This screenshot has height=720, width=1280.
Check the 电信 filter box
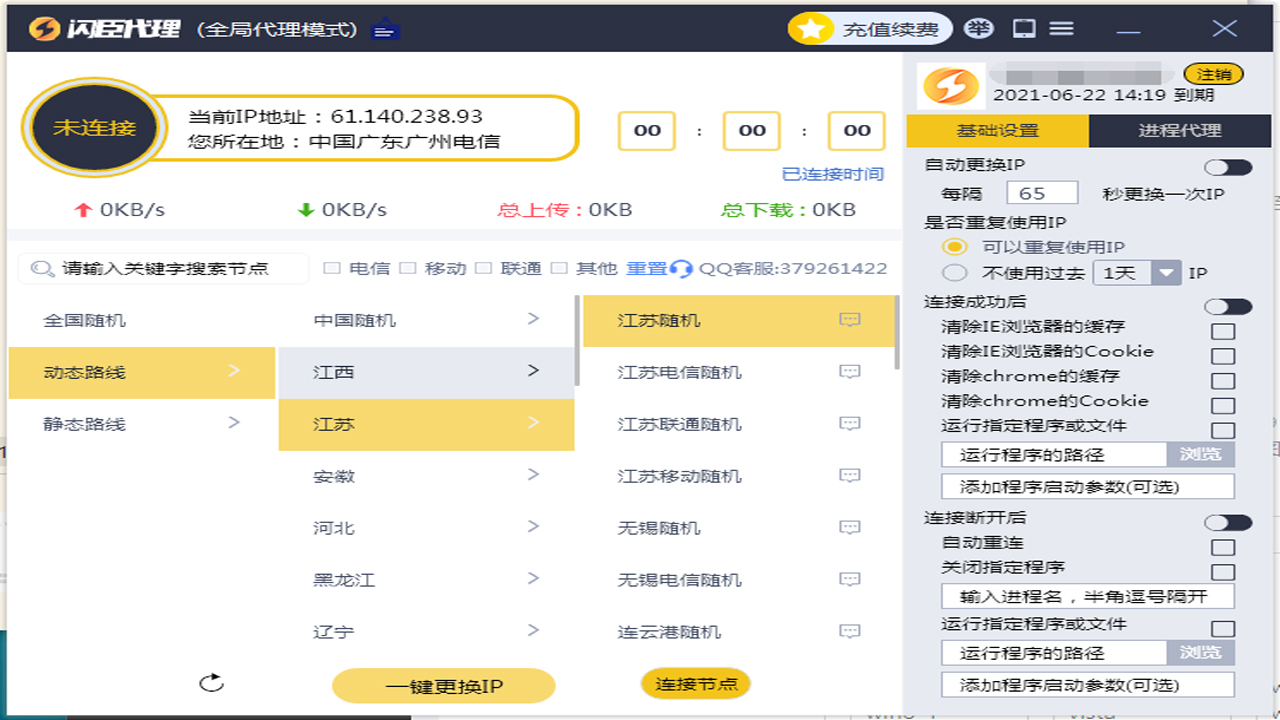(x=331, y=268)
